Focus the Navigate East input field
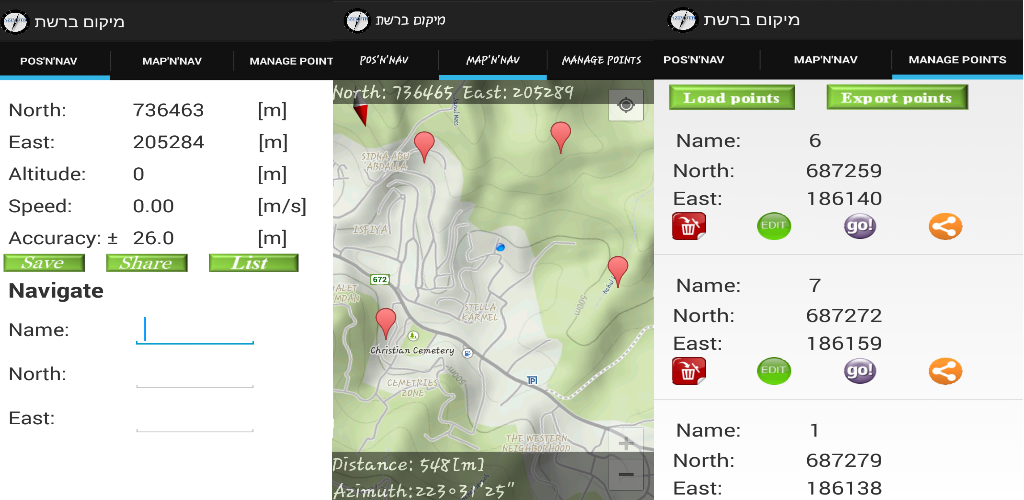Image resolution: width=1024 pixels, height=500 pixels. (x=195, y=418)
